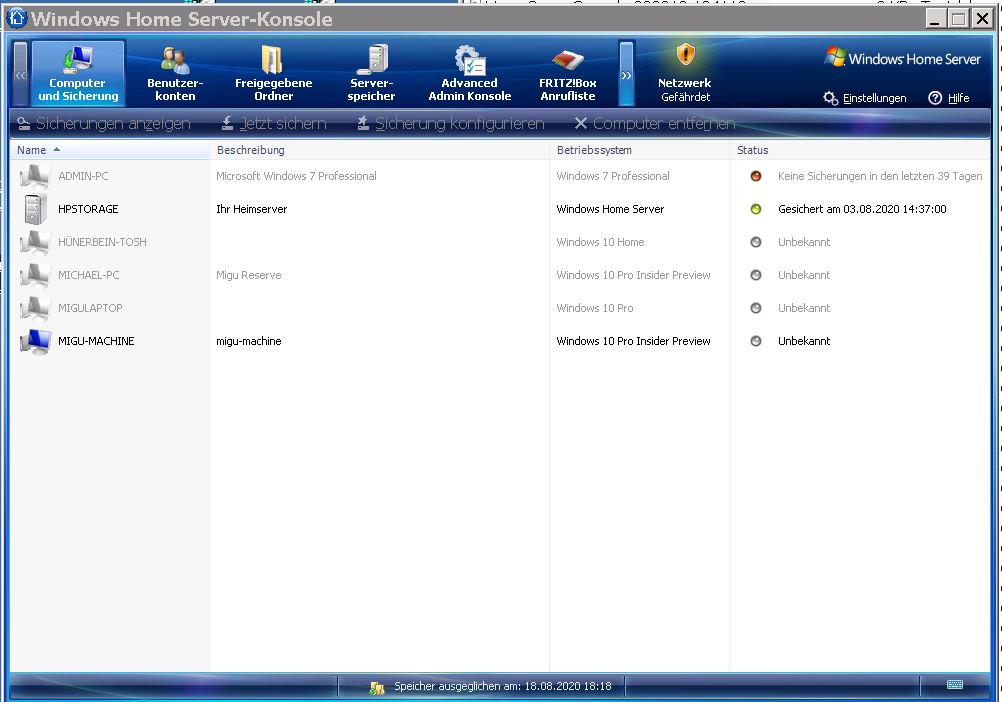Open the Serverspeicher section
This screenshot has width=1002, height=702.
(372, 74)
